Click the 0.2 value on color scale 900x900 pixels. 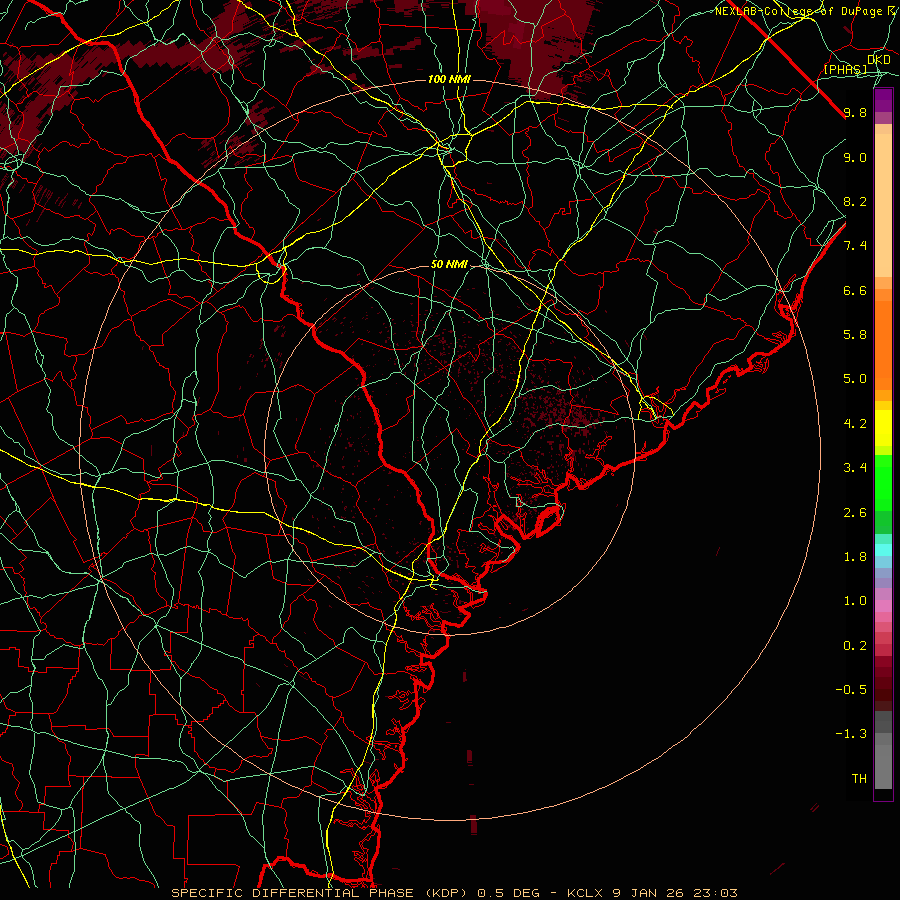(x=855, y=646)
